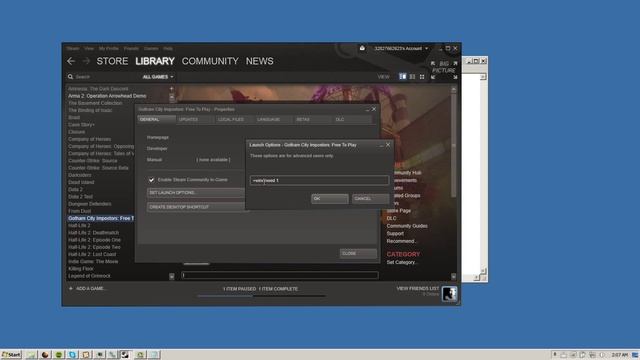Image resolution: width=640 pixels, height=360 pixels.
Task: Select Gotham City Impostors in game list
Action: pyautogui.click(x=100, y=218)
